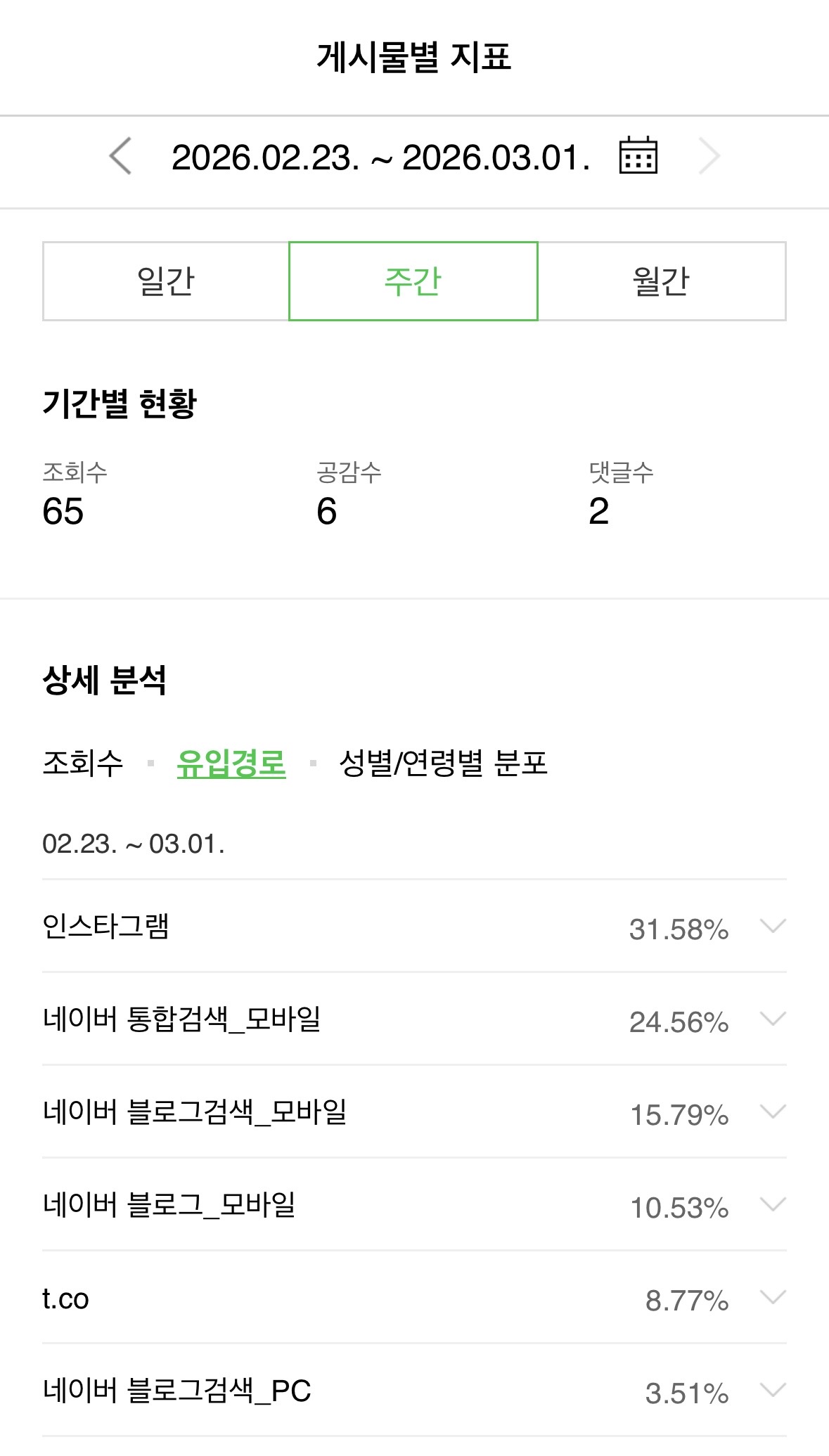
Task: Switch to the 조회수 analysis tab
Action: point(83,764)
